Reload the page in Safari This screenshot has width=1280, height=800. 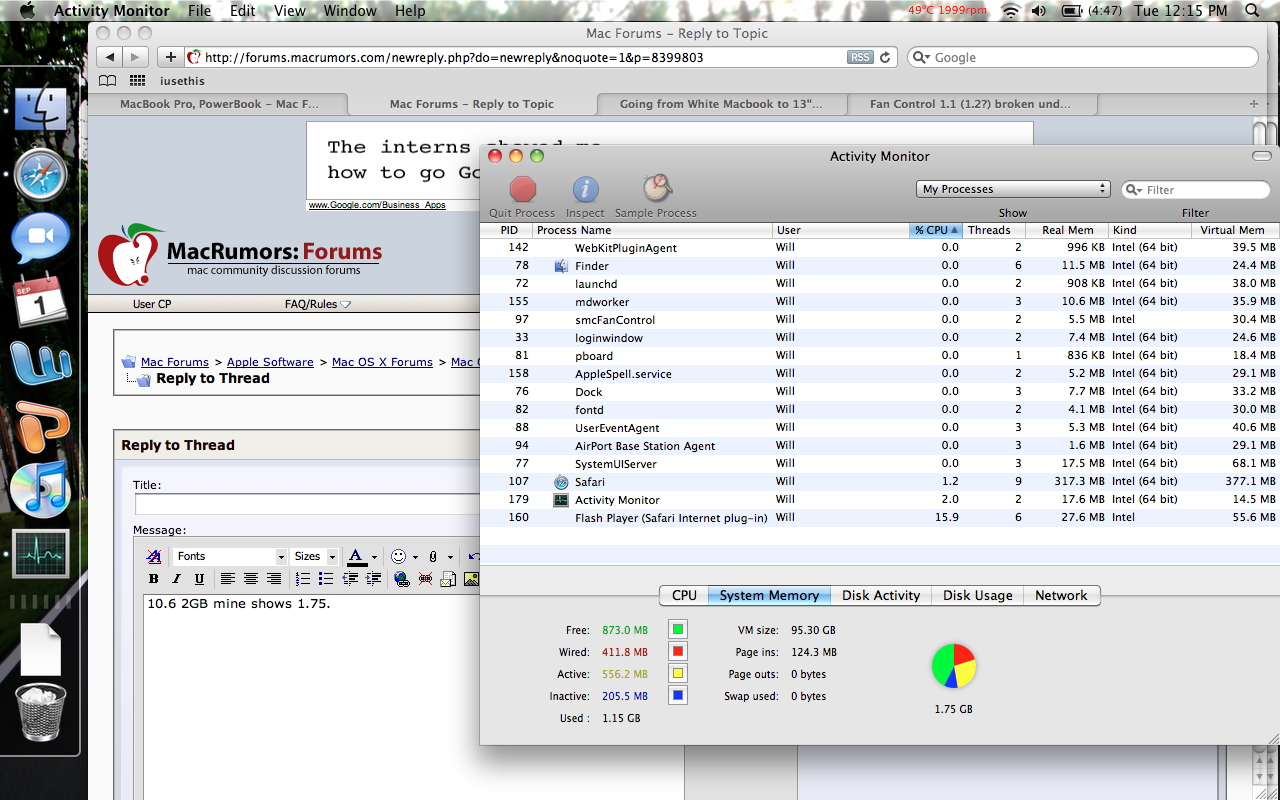[884, 57]
